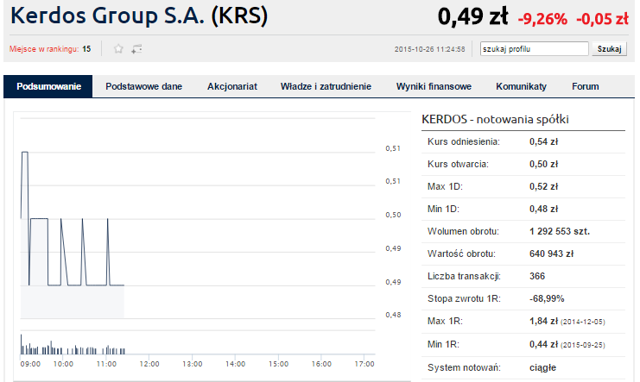Select the turnover value 640 943 zł
The image size is (640, 382).
[x=551, y=254]
